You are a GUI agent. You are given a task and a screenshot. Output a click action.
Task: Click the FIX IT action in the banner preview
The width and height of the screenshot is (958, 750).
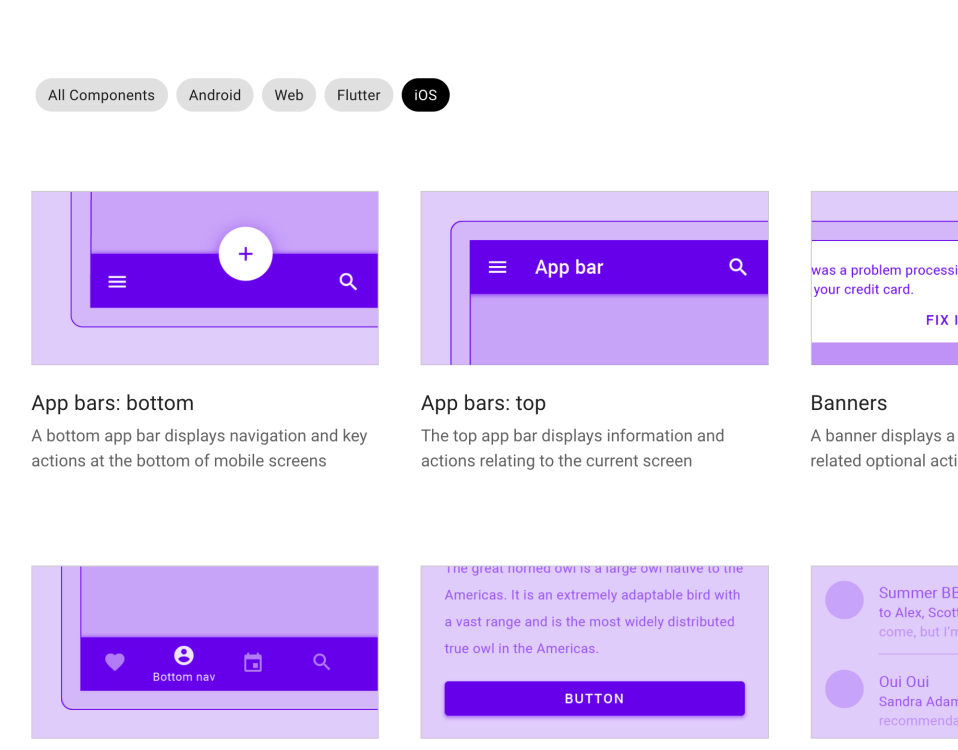pyautogui.click(x=941, y=319)
